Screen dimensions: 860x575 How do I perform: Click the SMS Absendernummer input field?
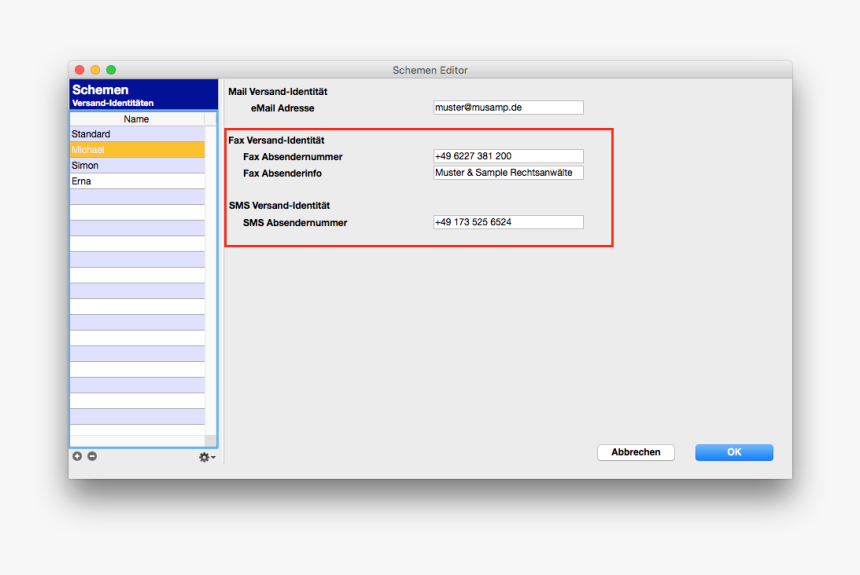pyautogui.click(x=508, y=222)
